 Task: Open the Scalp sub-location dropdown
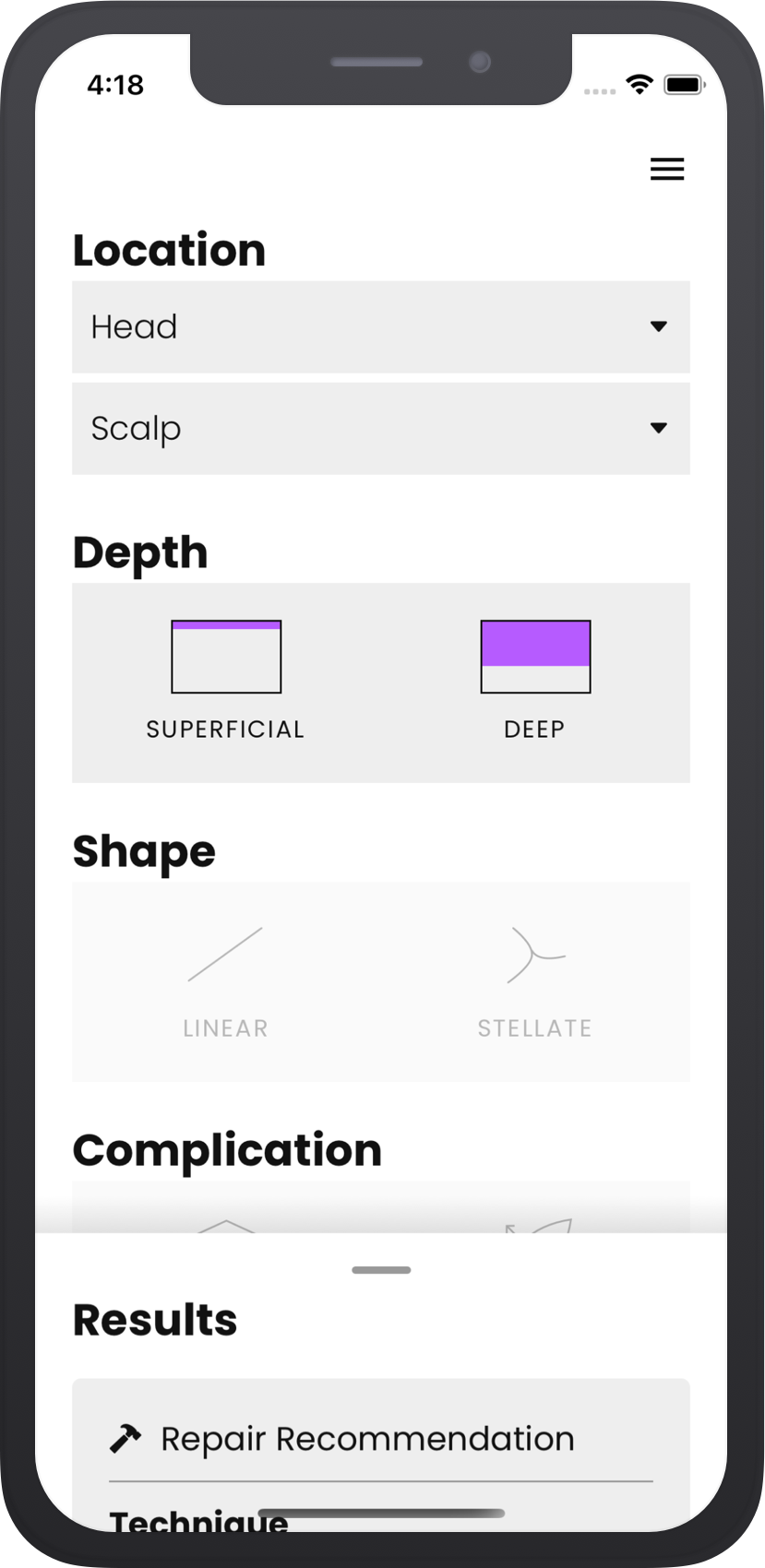point(380,428)
